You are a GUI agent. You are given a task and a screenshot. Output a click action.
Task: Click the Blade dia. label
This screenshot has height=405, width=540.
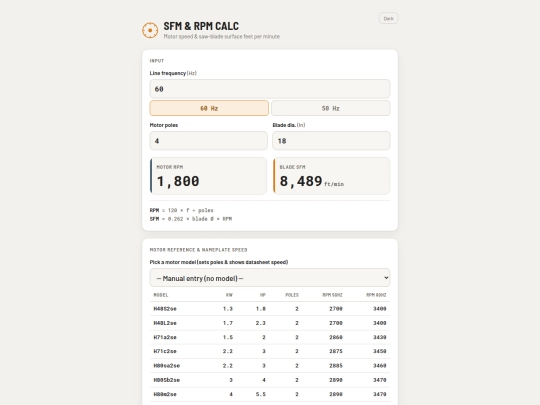pos(289,125)
